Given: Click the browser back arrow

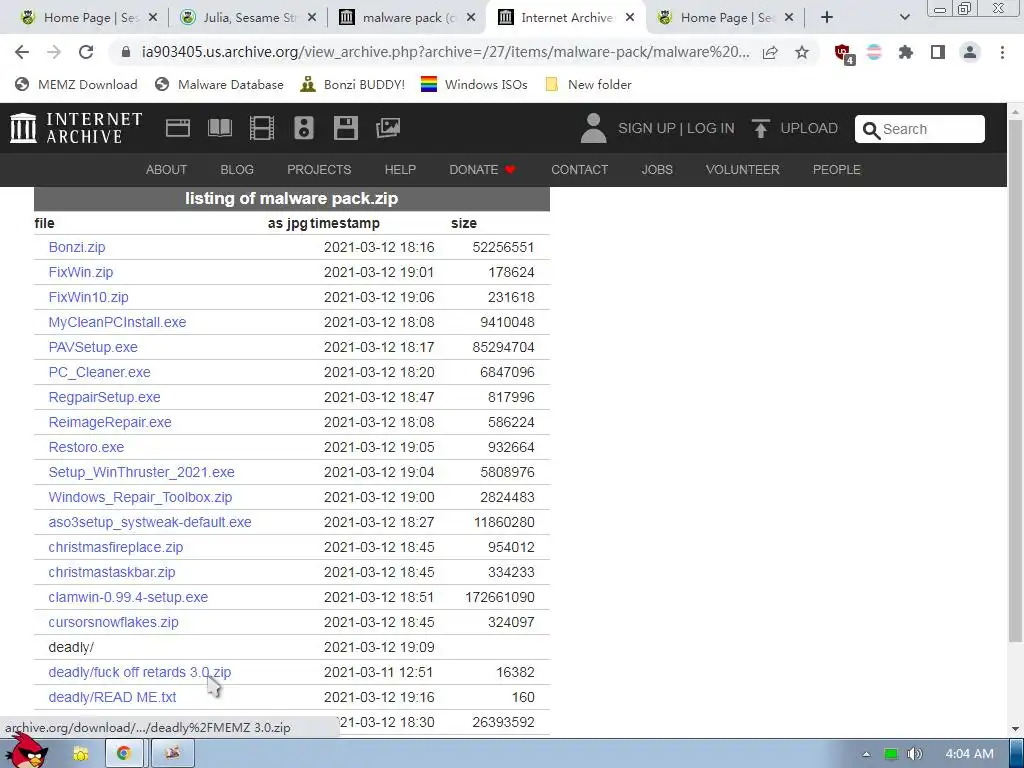Looking at the screenshot, I should click(x=22, y=52).
